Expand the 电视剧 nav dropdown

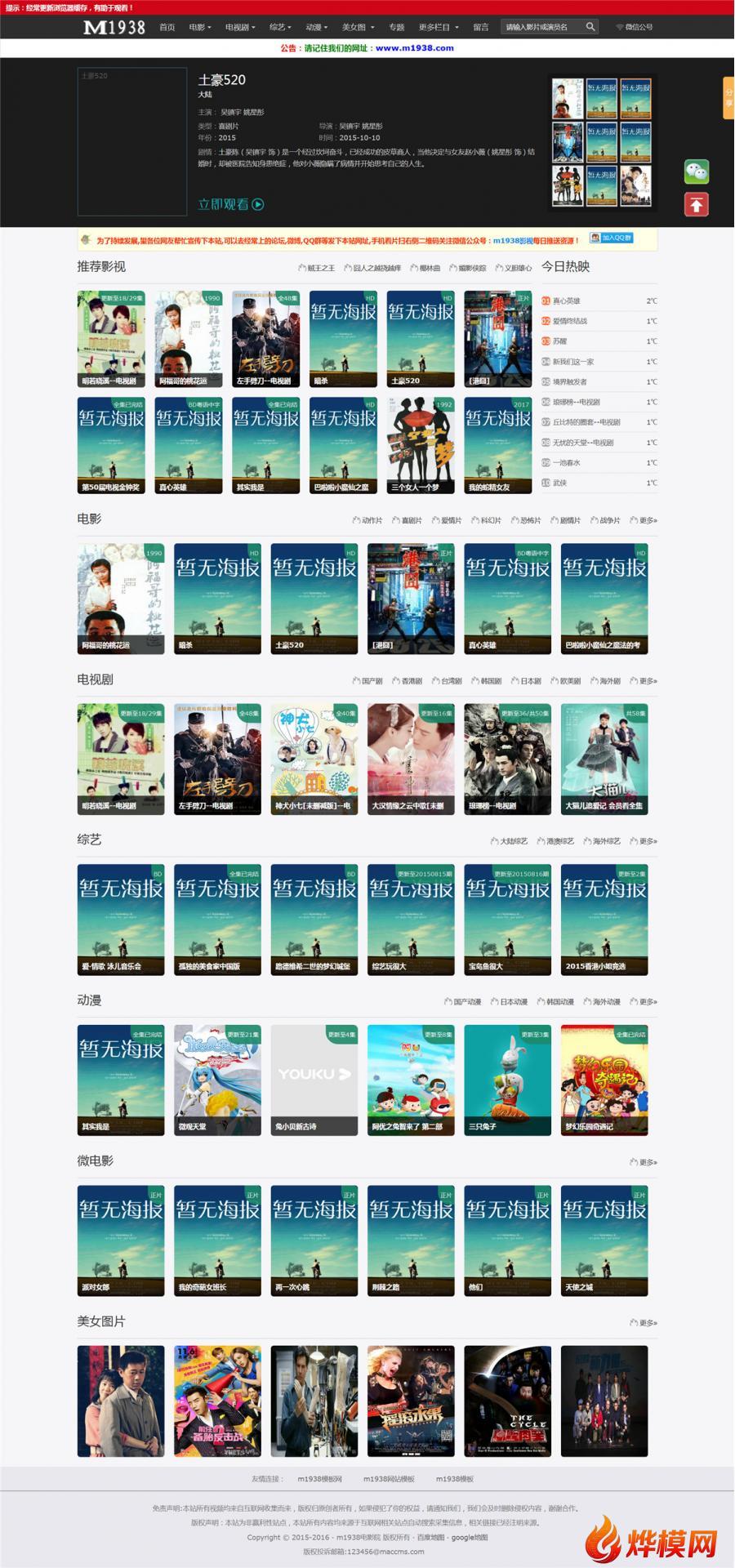coord(240,27)
